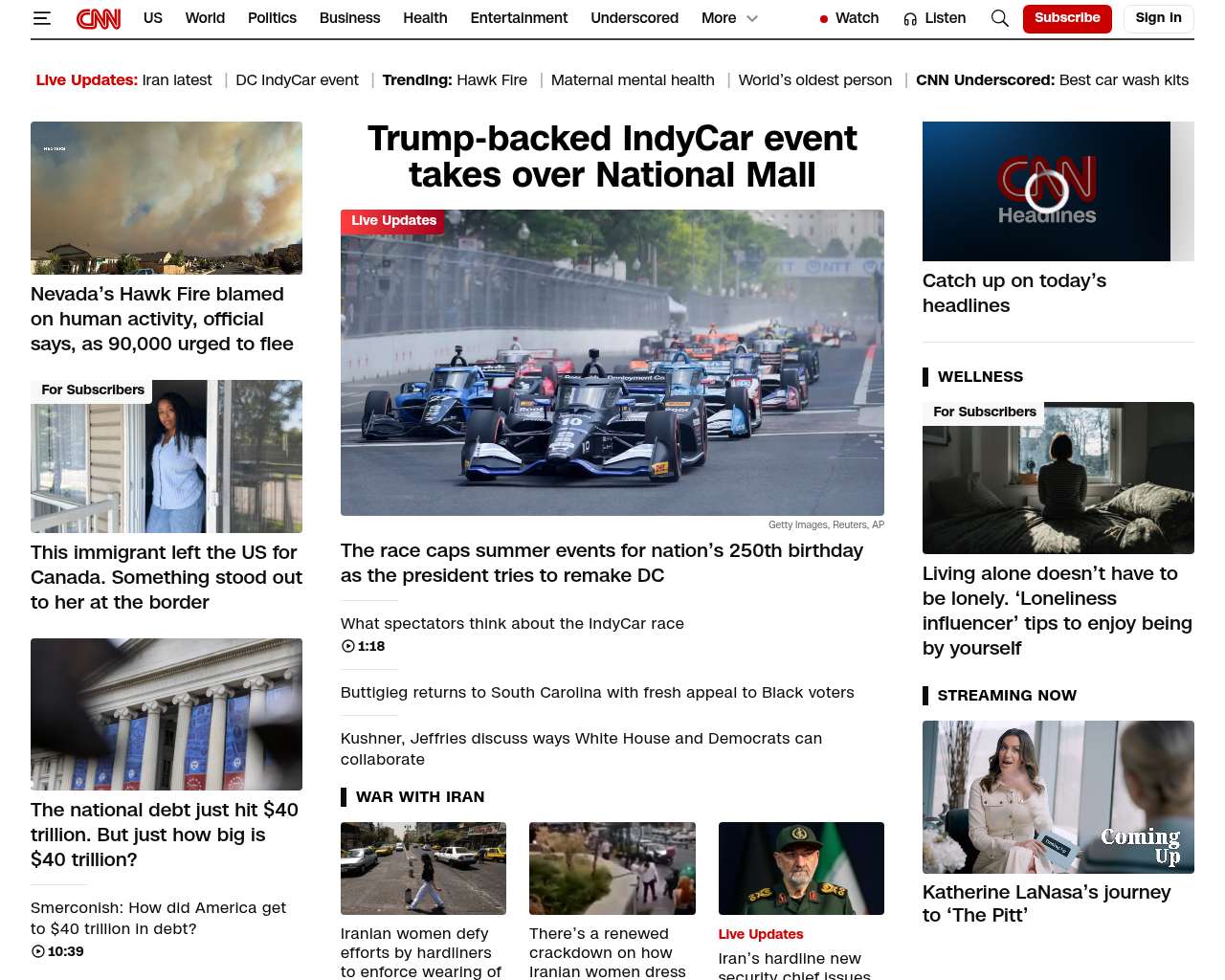Open the US section

pyautogui.click(x=153, y=18)
